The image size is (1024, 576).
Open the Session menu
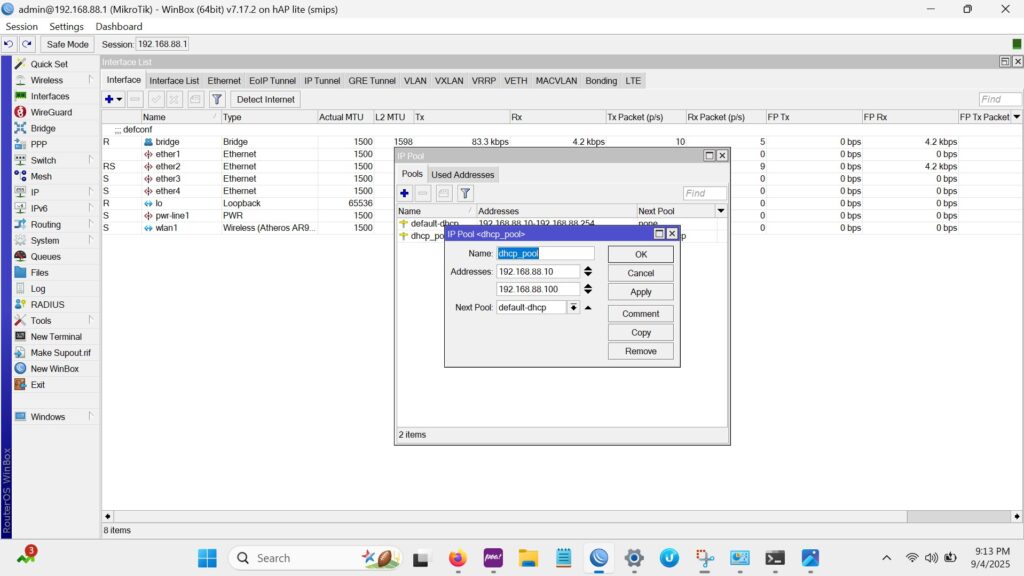[22, 26]
